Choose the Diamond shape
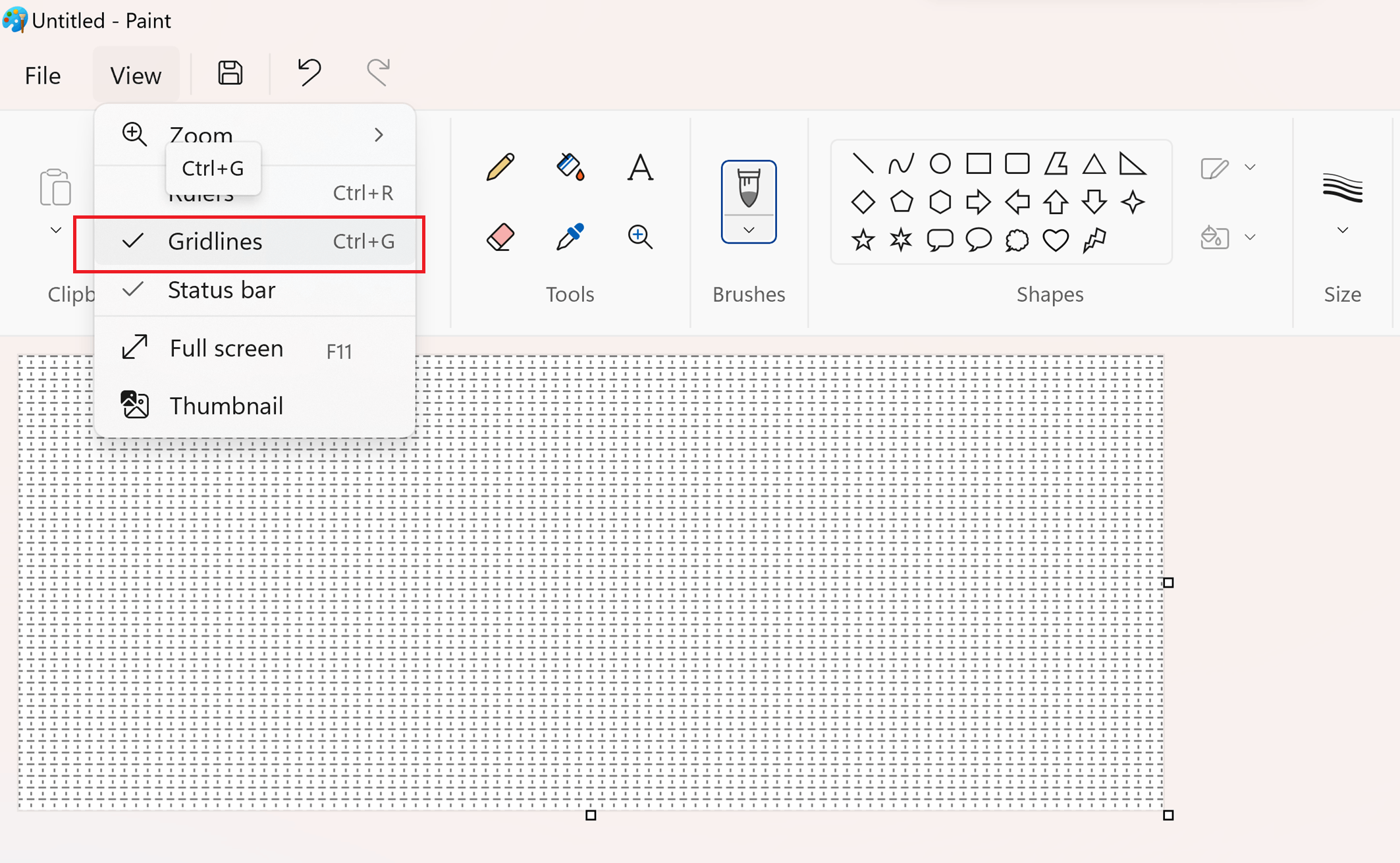The height and width of the screenshot is (863, 1400). [x=863, y=202]
